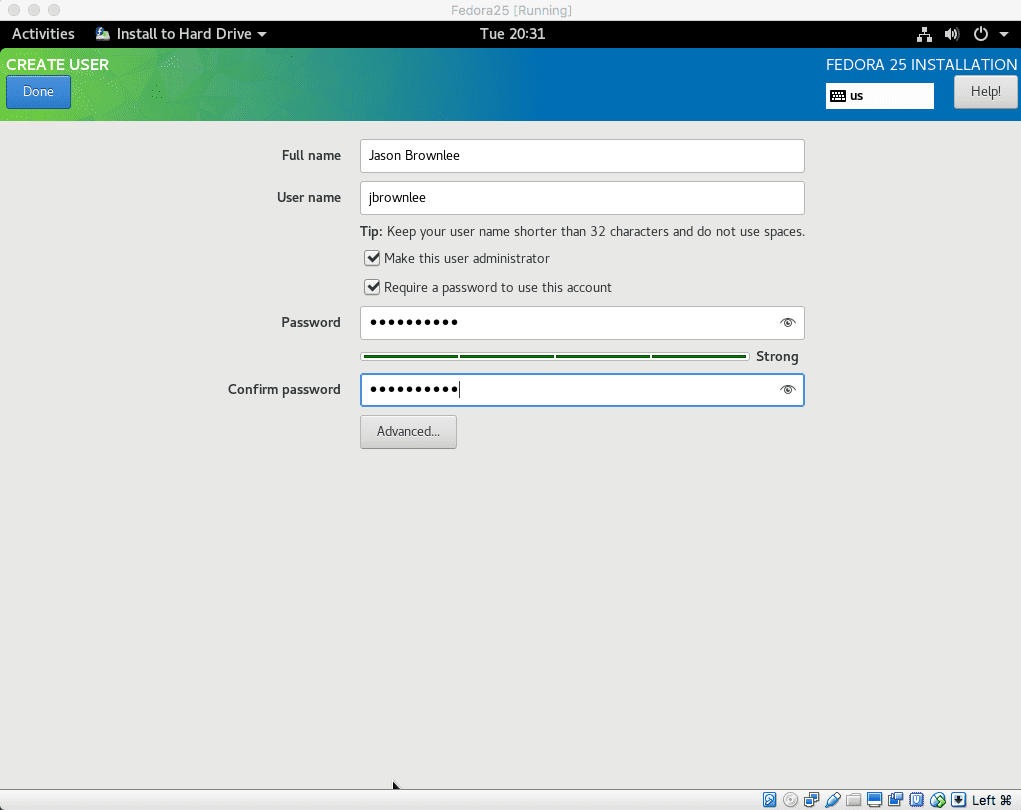Click the Done button
The image size is (1021, 810).
38,92
